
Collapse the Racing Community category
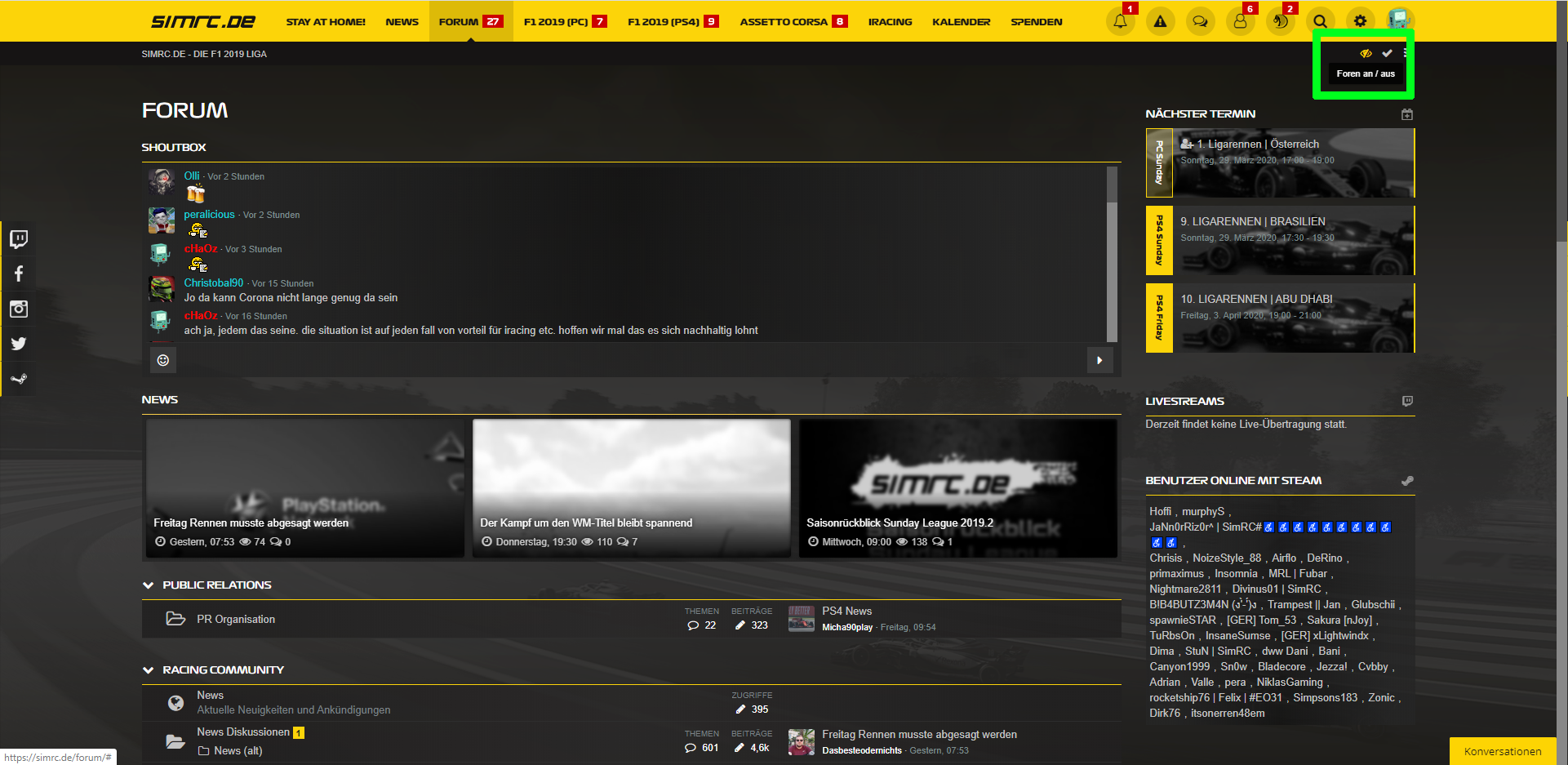pyautogui.click(x=149, y=670)
